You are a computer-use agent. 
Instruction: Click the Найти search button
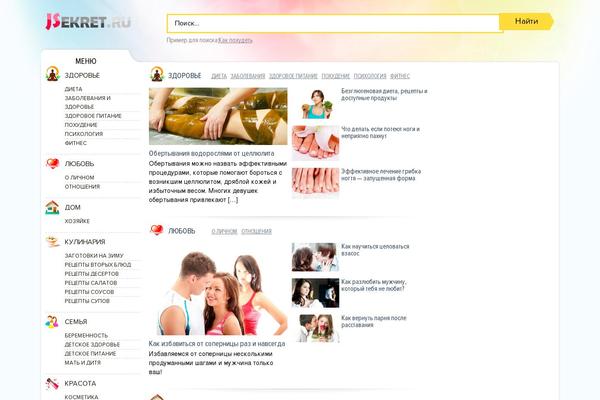point(527,21)
